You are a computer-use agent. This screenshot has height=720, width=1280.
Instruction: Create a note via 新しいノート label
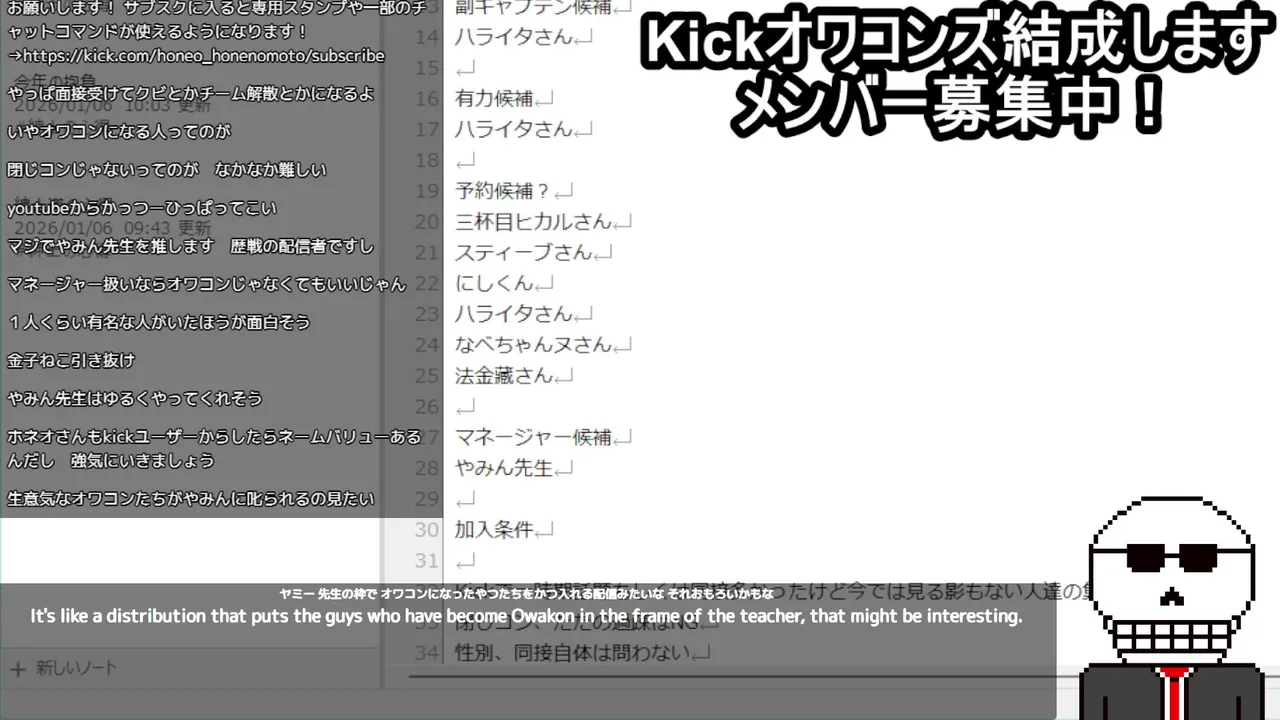coord(77,668)
